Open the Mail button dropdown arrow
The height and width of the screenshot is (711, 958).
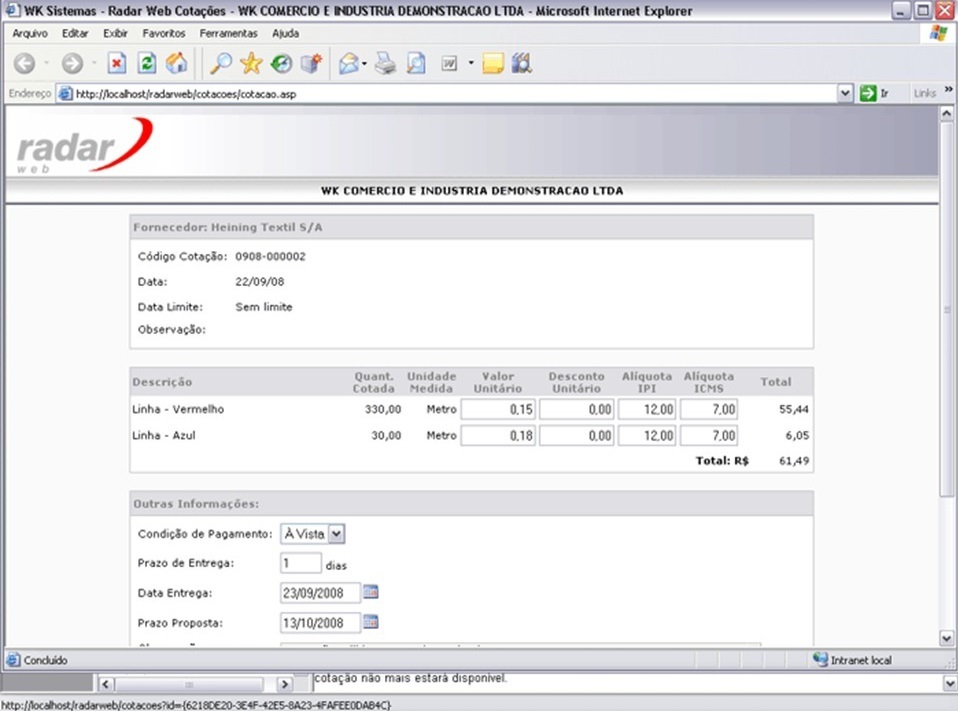(x=365, y=64)
